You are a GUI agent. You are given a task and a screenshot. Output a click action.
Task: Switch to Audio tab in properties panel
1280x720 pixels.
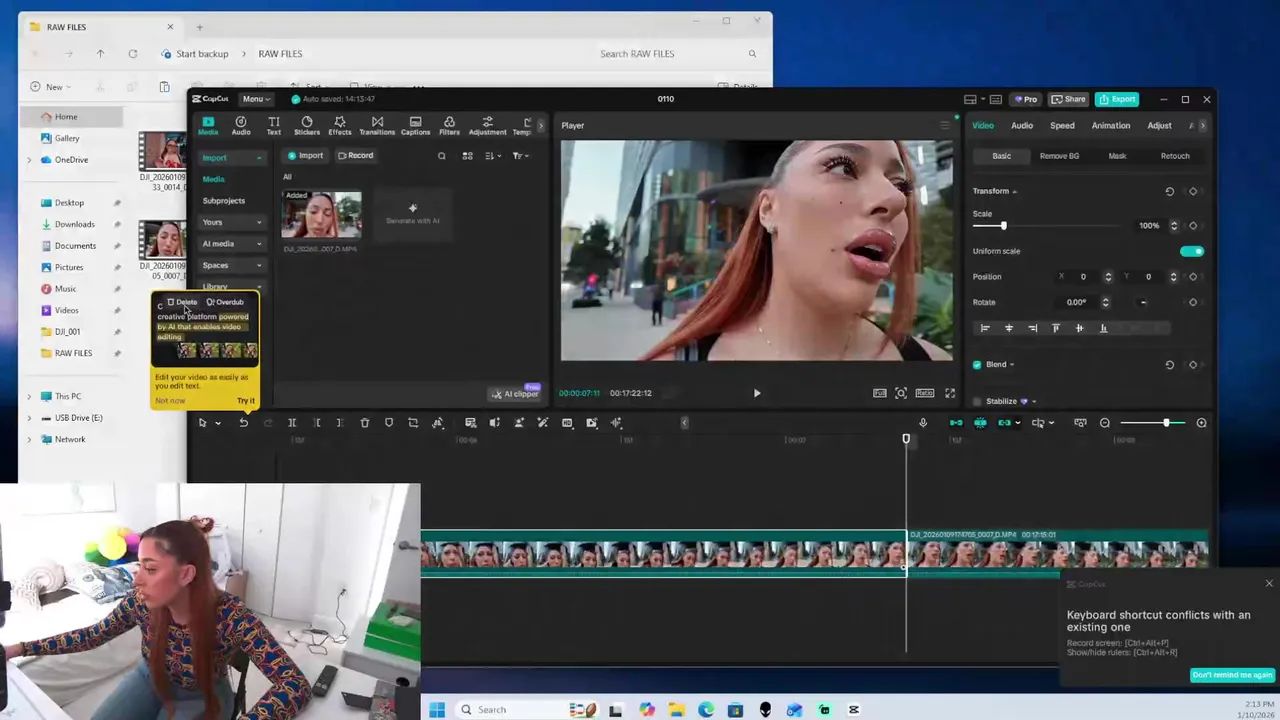coord(1021,126)
